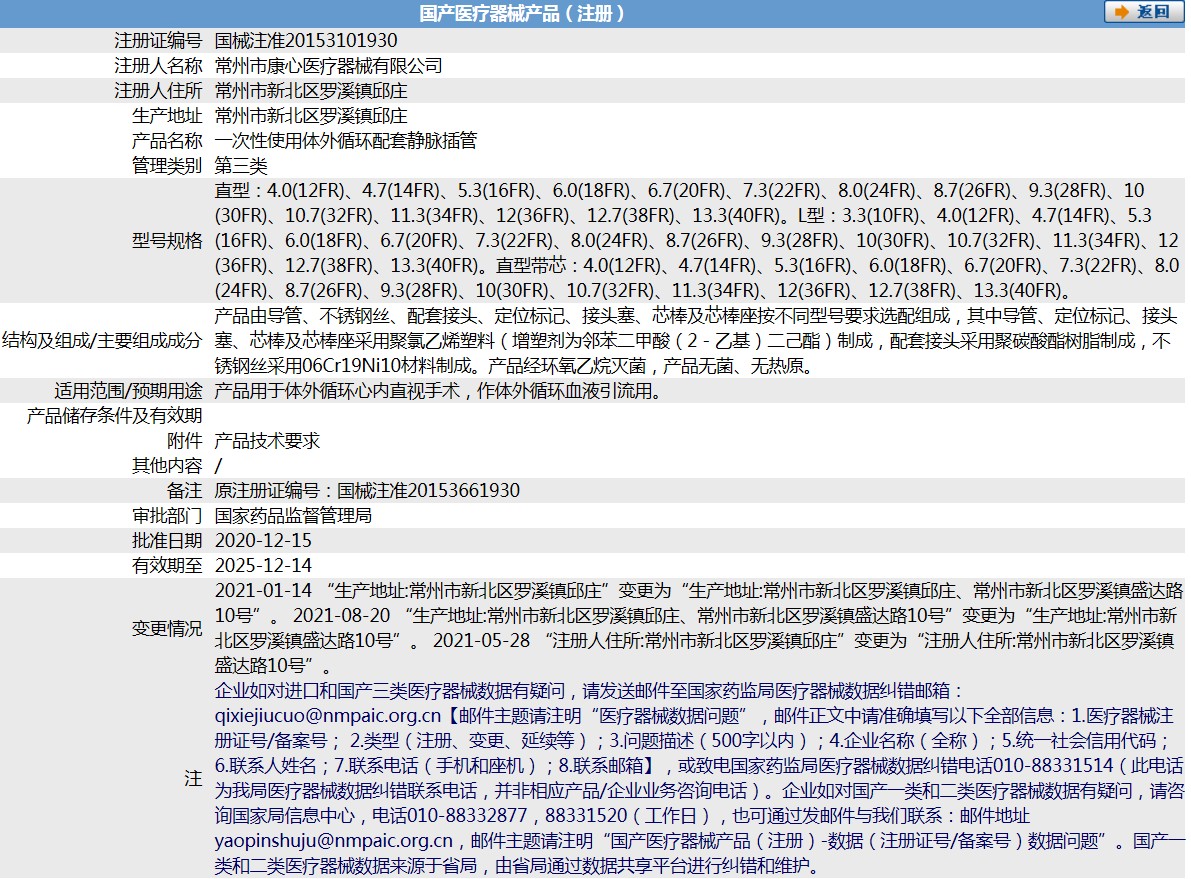
Task: Click the 审批部门 label
Action: [167, 515]
